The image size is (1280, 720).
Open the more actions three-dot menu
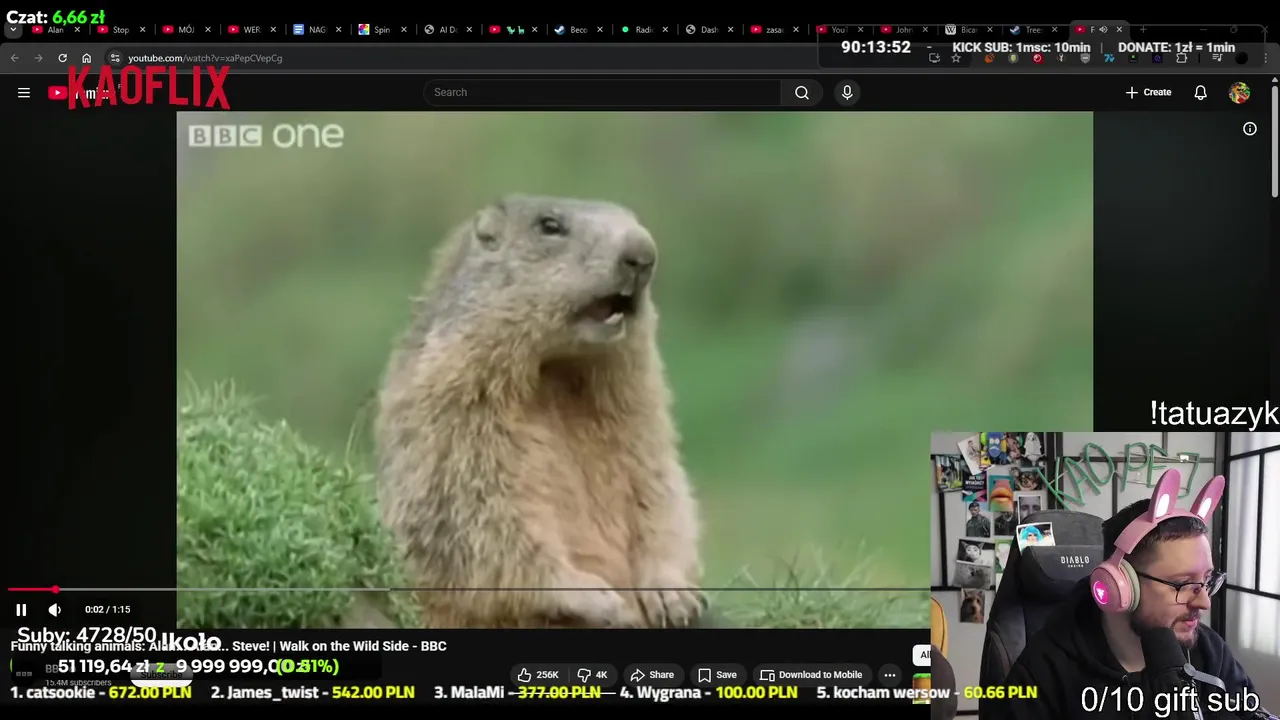pyautogui.click(x=889, y=675)
